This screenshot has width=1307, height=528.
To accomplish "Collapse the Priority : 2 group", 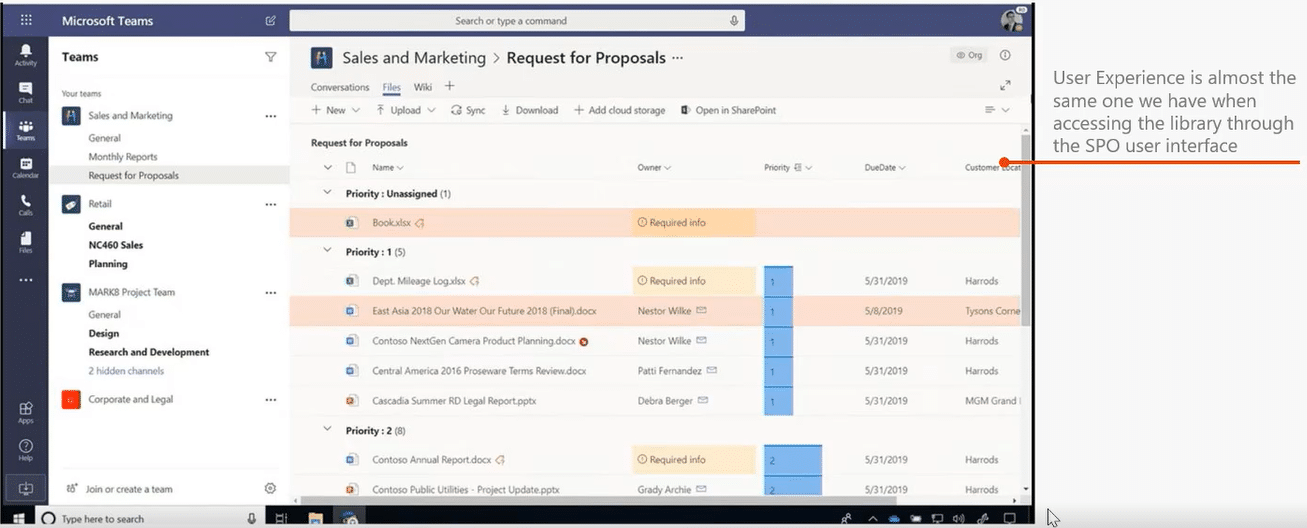I will click(327, 430).
